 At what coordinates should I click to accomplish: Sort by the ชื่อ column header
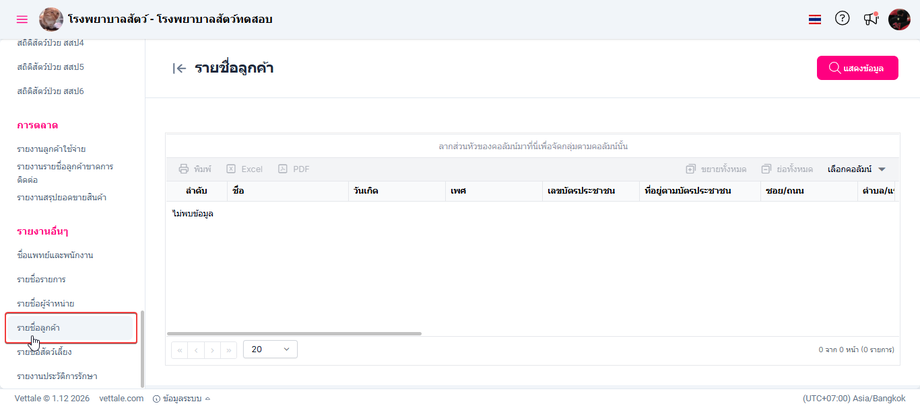(x=287, y=191)
